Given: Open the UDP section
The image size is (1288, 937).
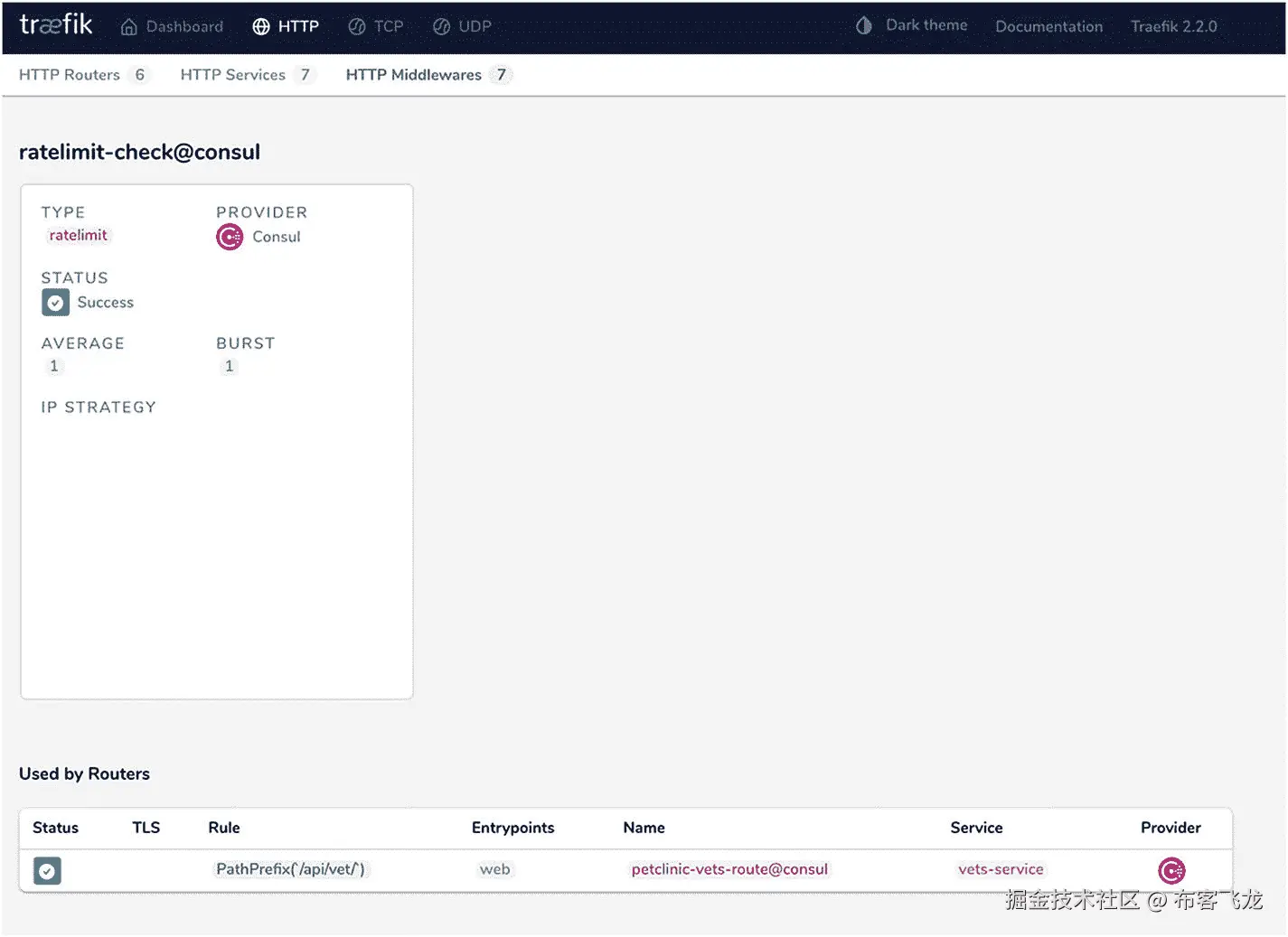Looking at the screenshot, I should (462, 27).
